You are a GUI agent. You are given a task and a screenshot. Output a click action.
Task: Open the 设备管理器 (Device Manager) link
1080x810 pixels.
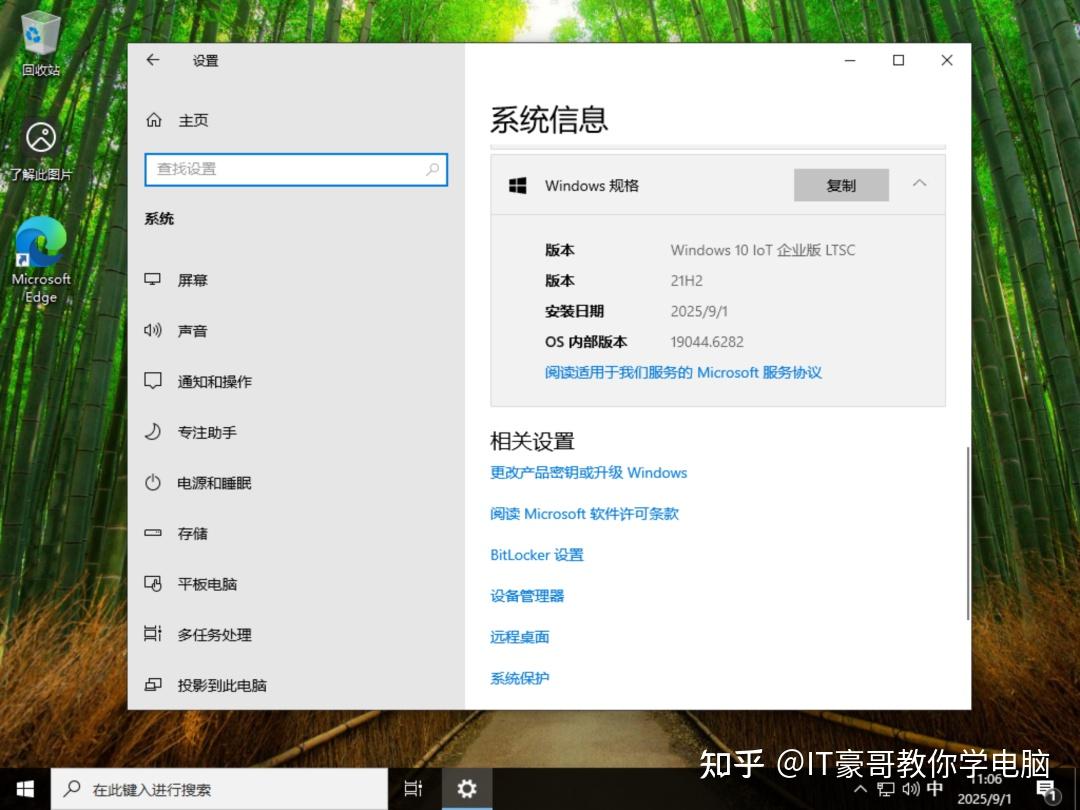coord(526,595)
